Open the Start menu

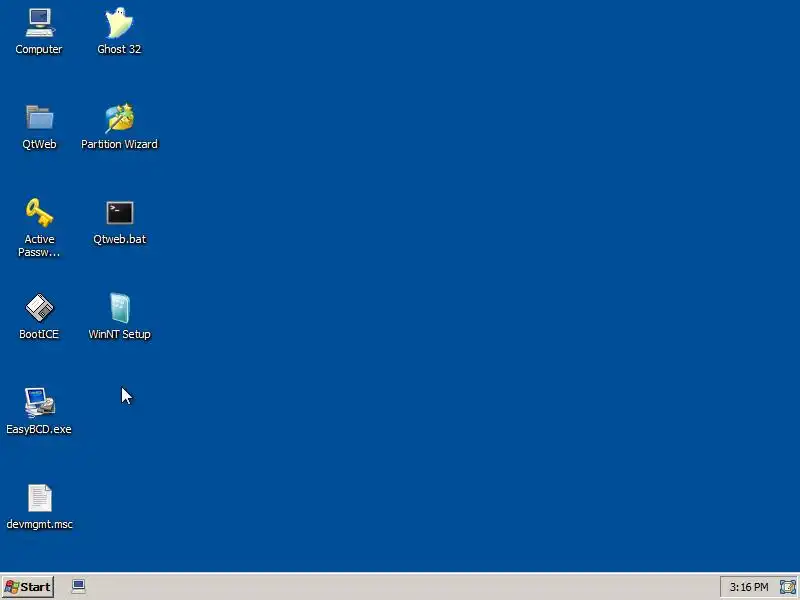28,587
